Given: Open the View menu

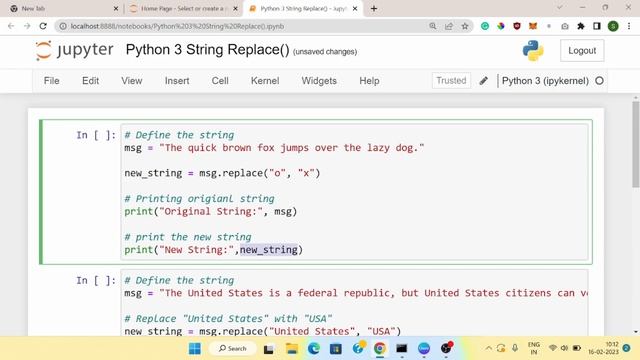Looking at the screenshot, I should tap(131, 81).
